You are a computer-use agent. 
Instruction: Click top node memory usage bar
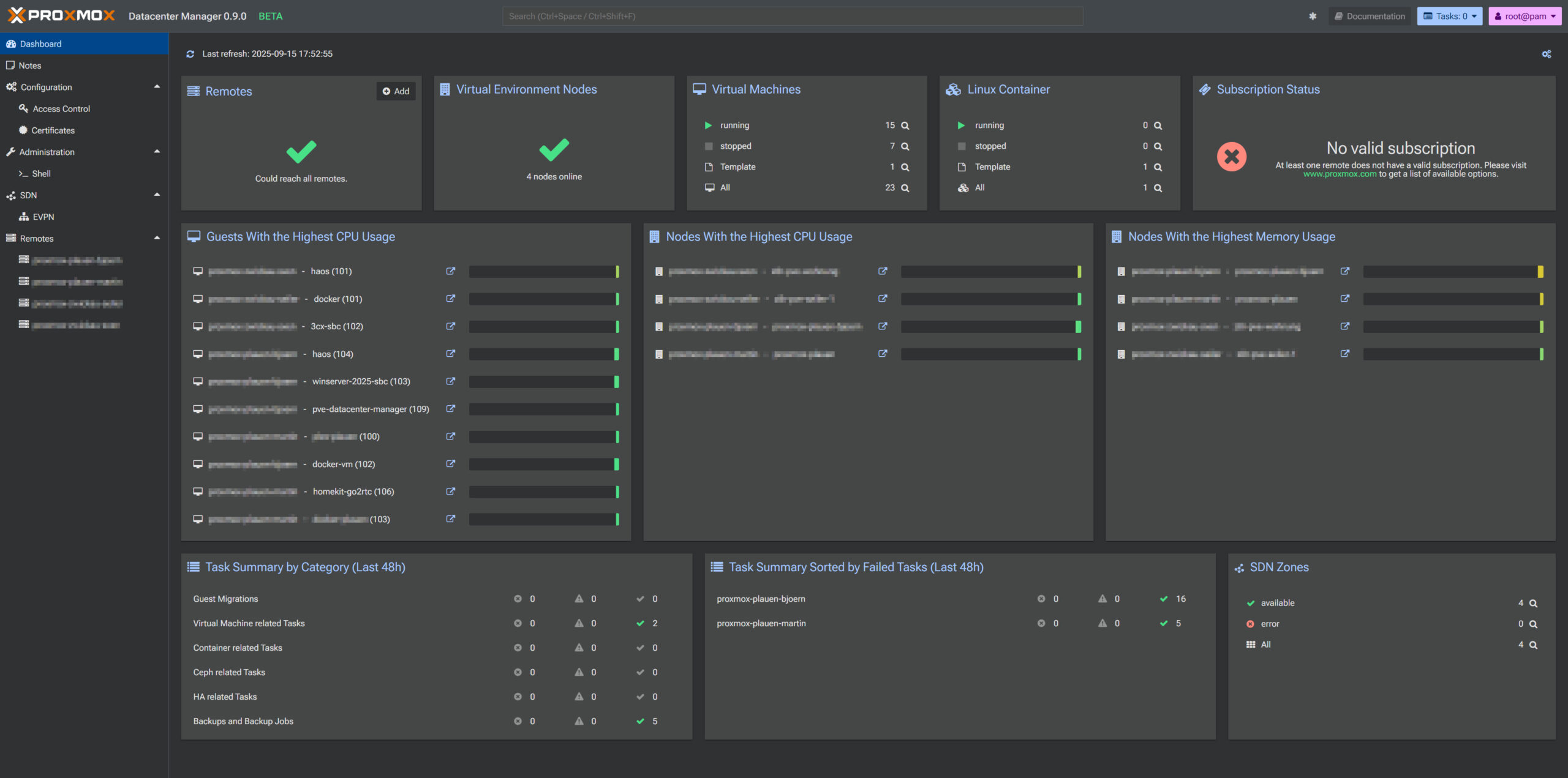[x=1453, y=271]
